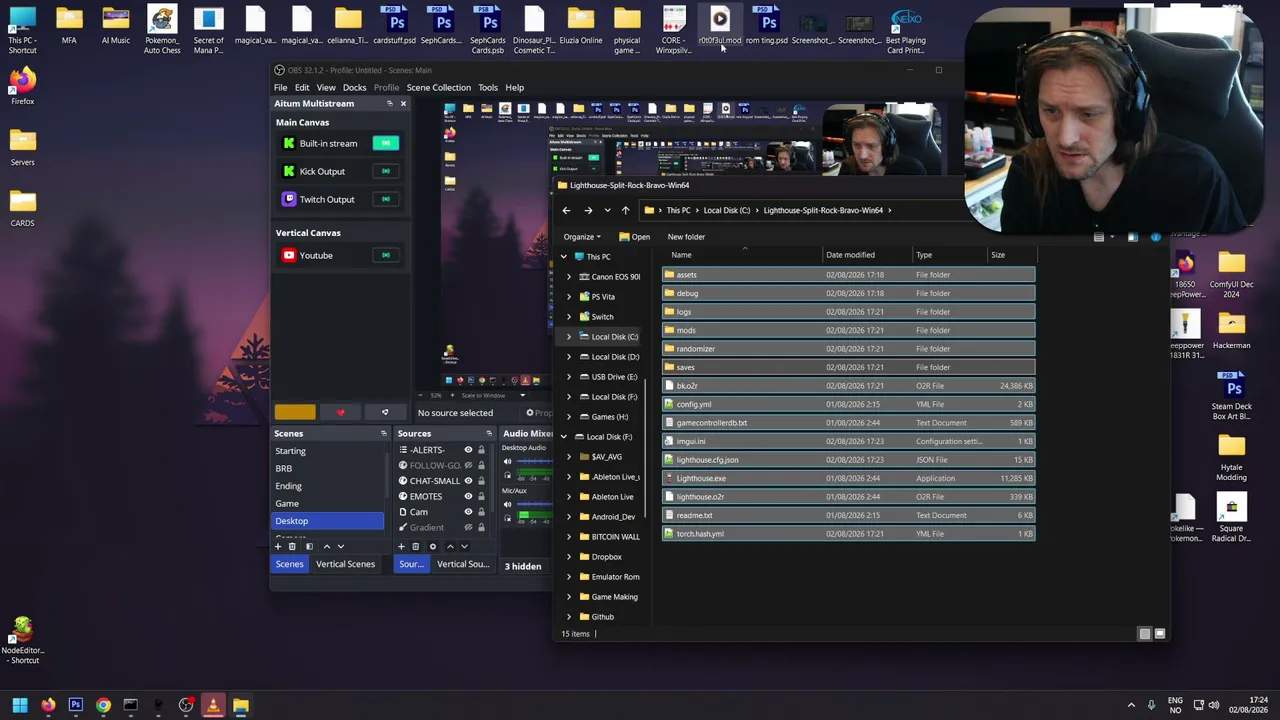Hide the EMOTES source
Image resolution: width=1280 pixels, height=720 pixels.
(x=468, y=496)
